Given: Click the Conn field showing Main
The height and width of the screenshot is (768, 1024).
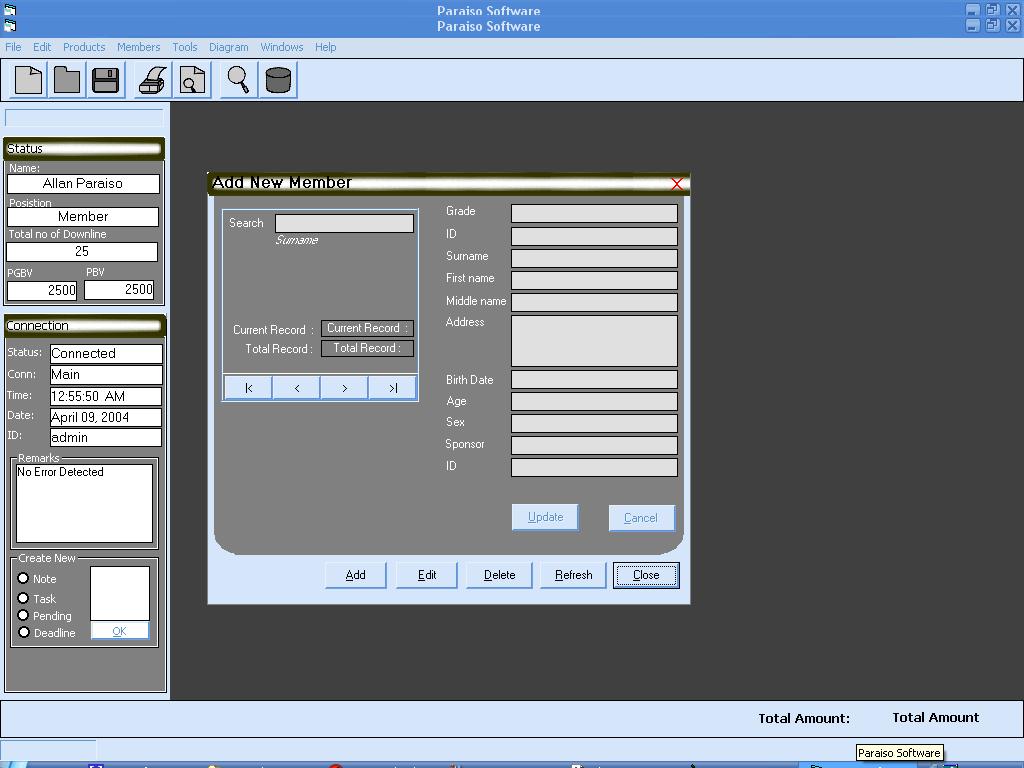Looking at the screenshot, I should tap(106, 374).
